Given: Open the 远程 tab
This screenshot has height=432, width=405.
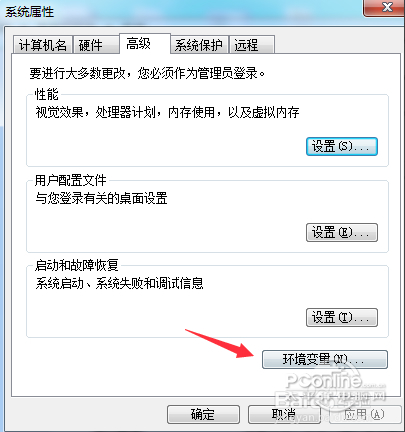Looking at the screenshot, I should [252, 45].
